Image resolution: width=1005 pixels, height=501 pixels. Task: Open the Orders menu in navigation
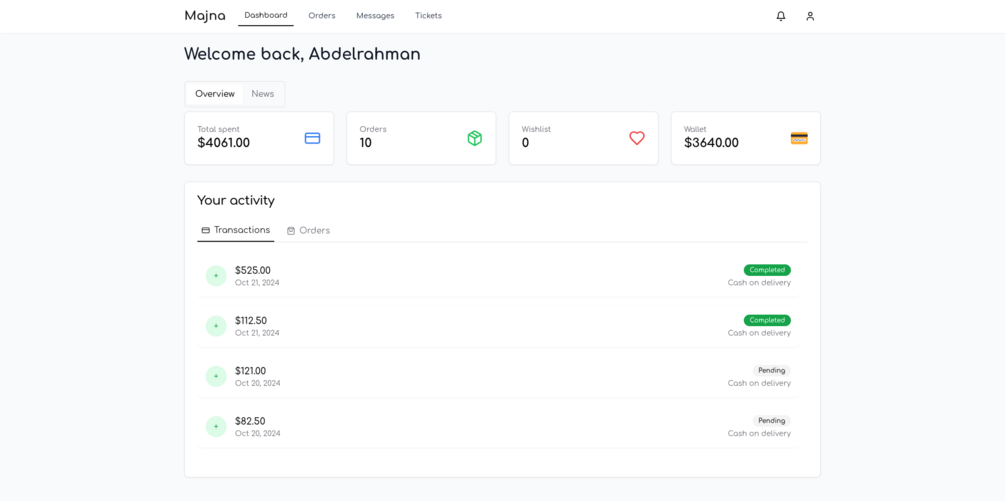(322, 16)
